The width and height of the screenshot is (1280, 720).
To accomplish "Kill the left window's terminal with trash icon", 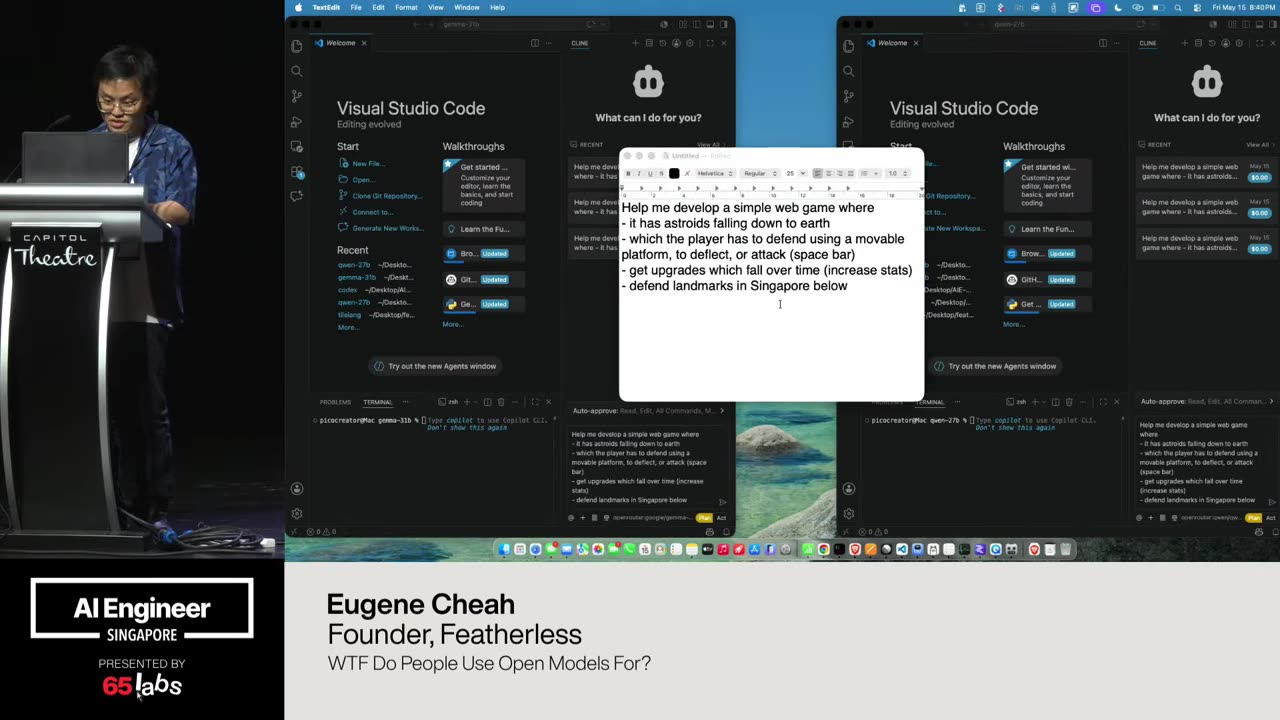I will click(x=501, y=402).
